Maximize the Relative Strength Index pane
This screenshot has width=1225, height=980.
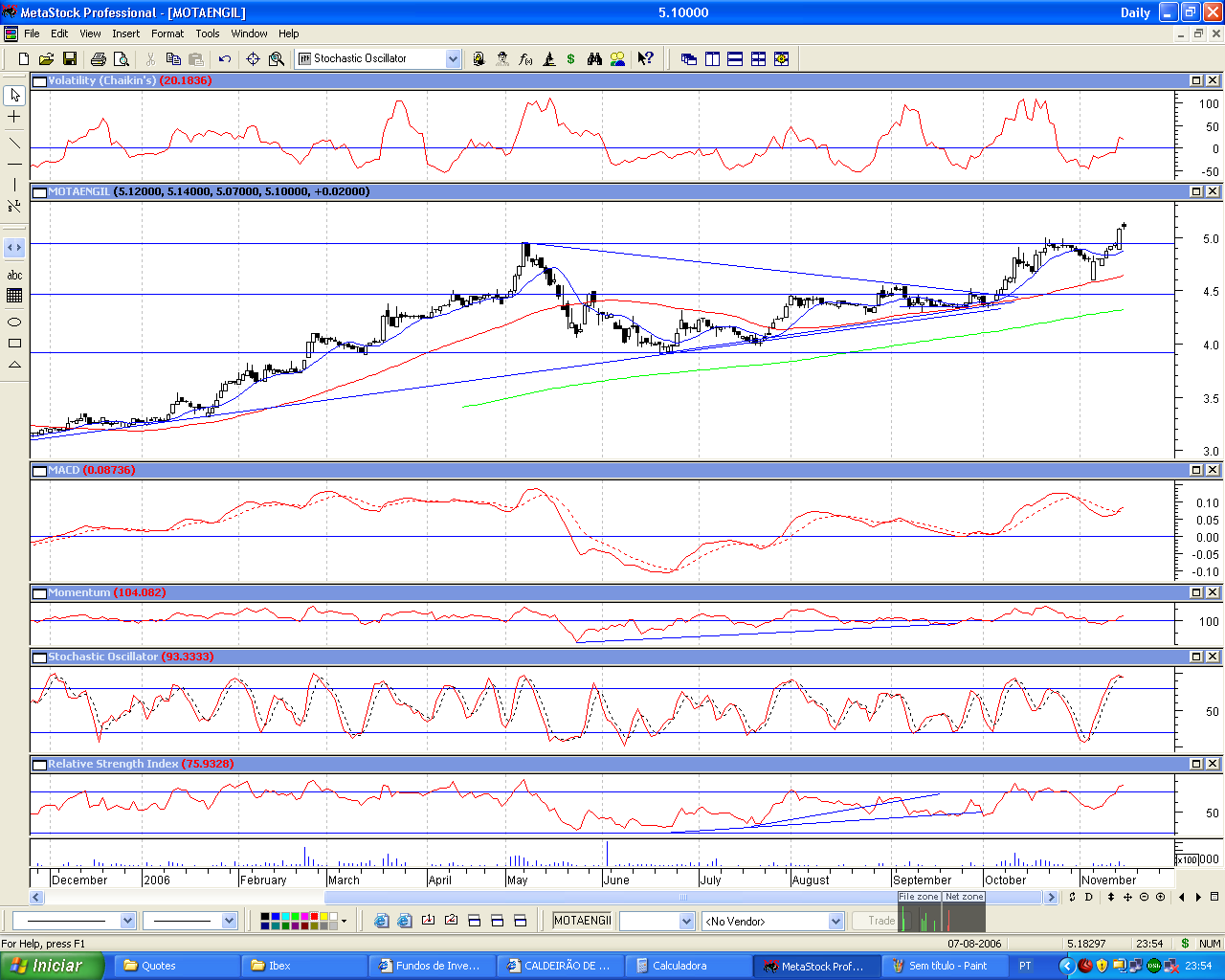tap(1196, 764)
